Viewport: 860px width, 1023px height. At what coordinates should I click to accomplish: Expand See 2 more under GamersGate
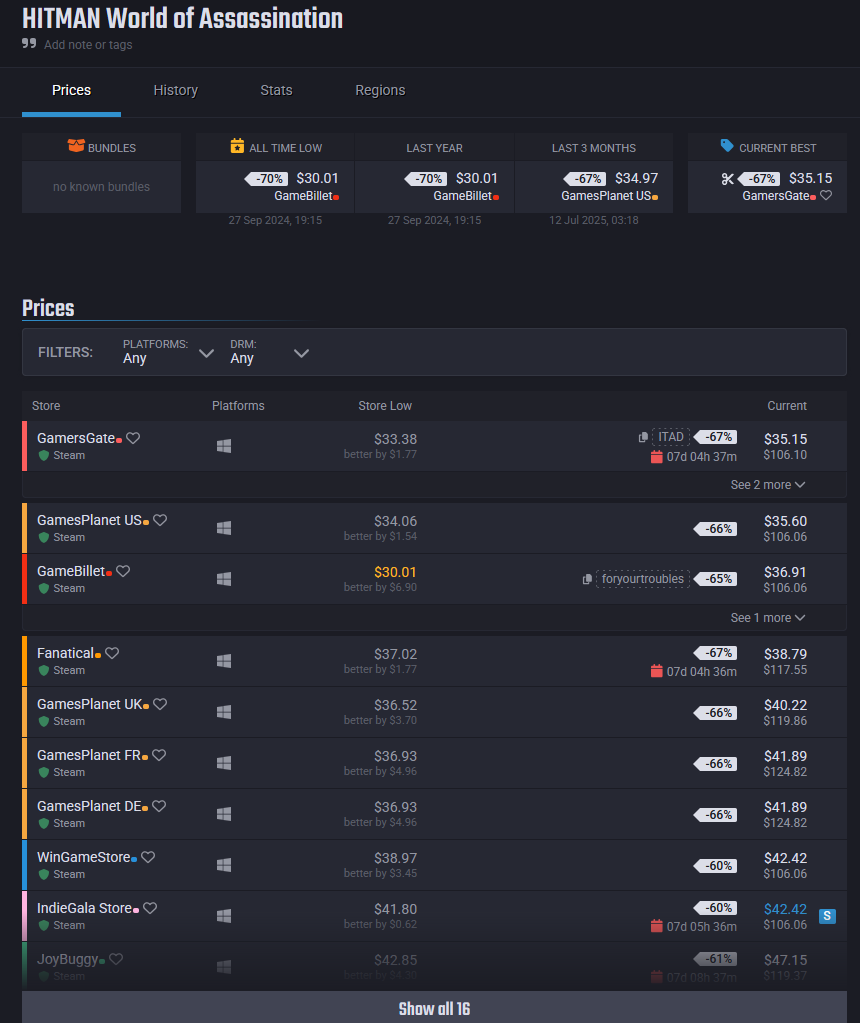click(767, 485)
